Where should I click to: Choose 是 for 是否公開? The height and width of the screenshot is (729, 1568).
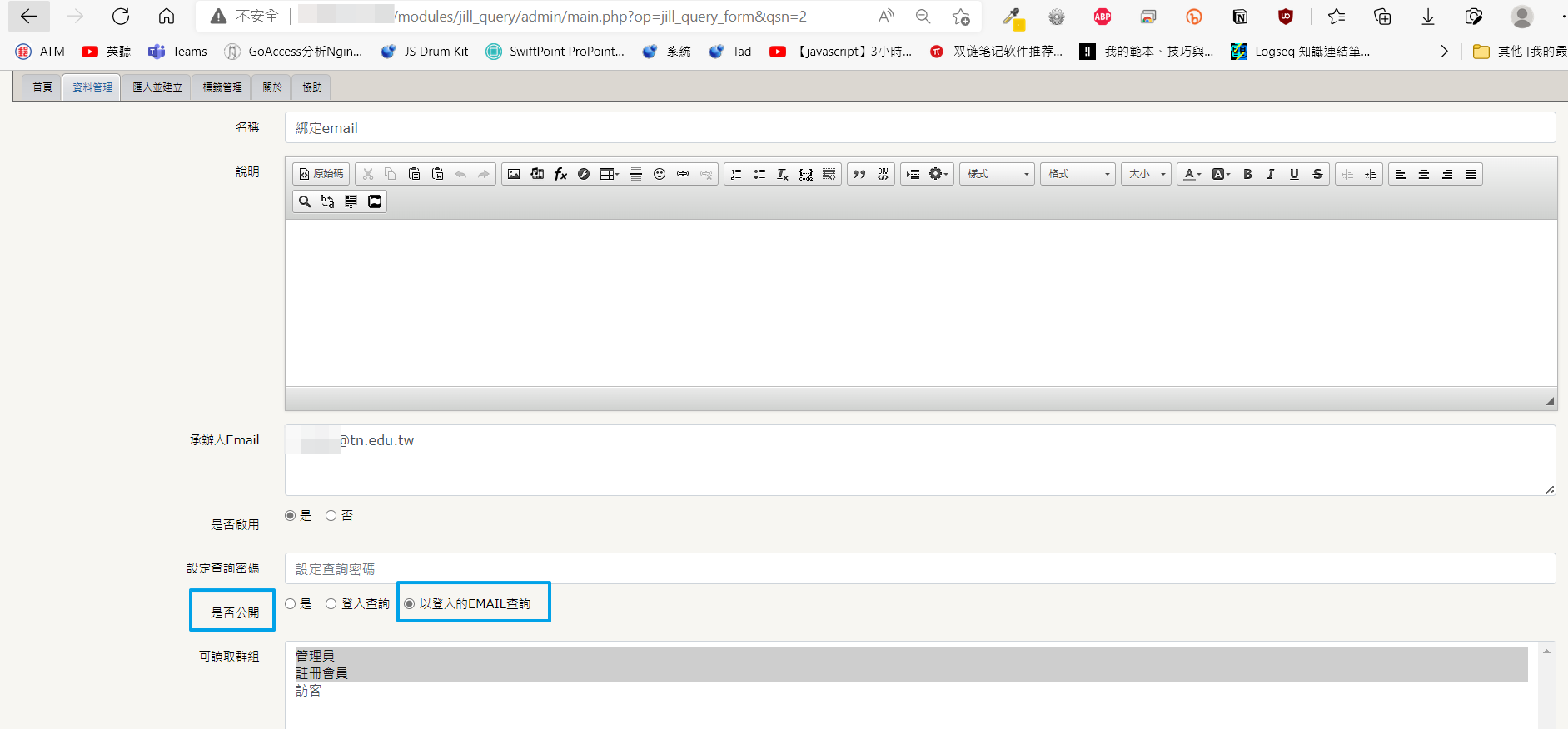(x=291, y=604)
